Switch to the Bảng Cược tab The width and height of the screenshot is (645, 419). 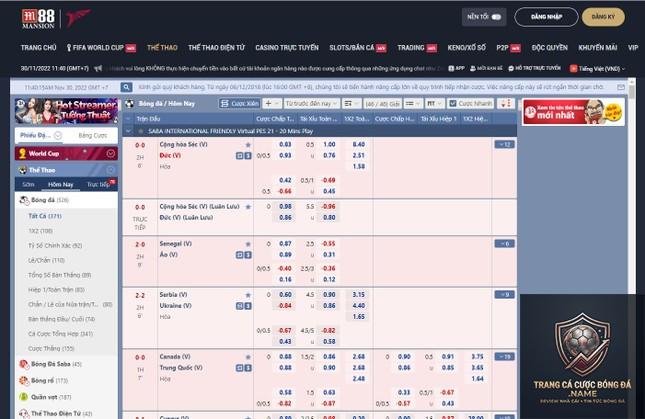93,135
